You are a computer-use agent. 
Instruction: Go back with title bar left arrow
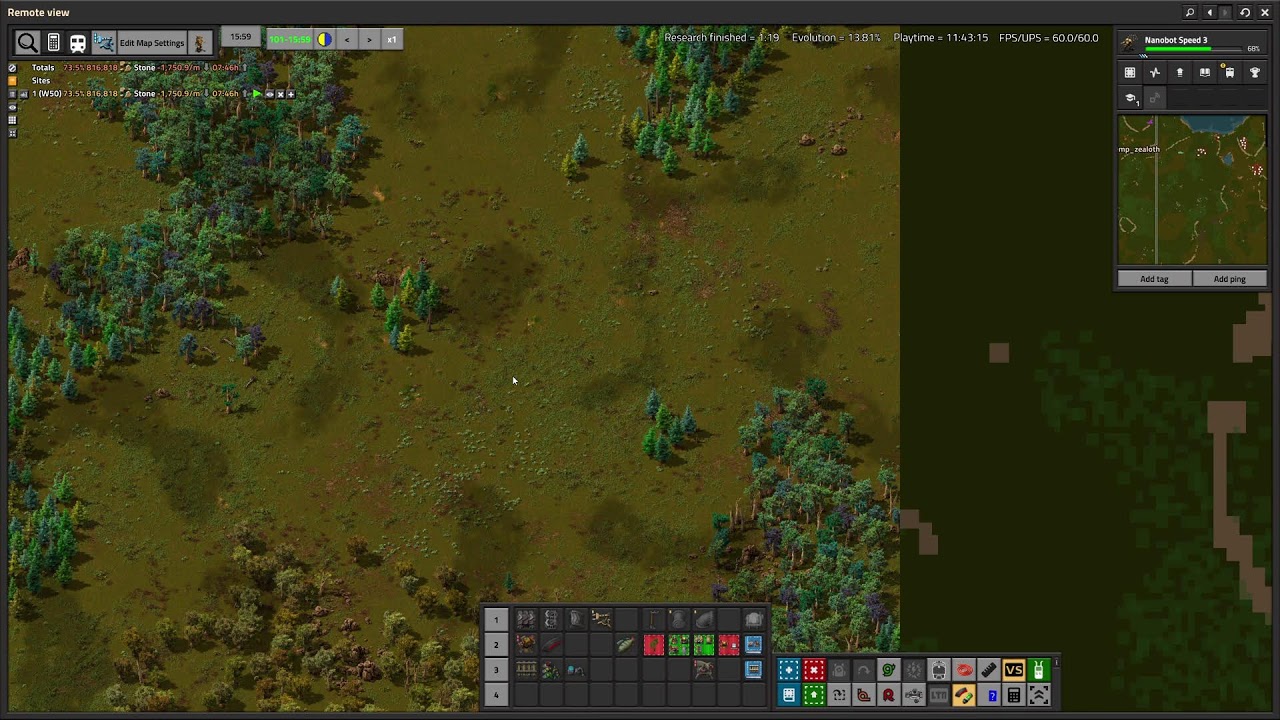[x=1210, y=12]
